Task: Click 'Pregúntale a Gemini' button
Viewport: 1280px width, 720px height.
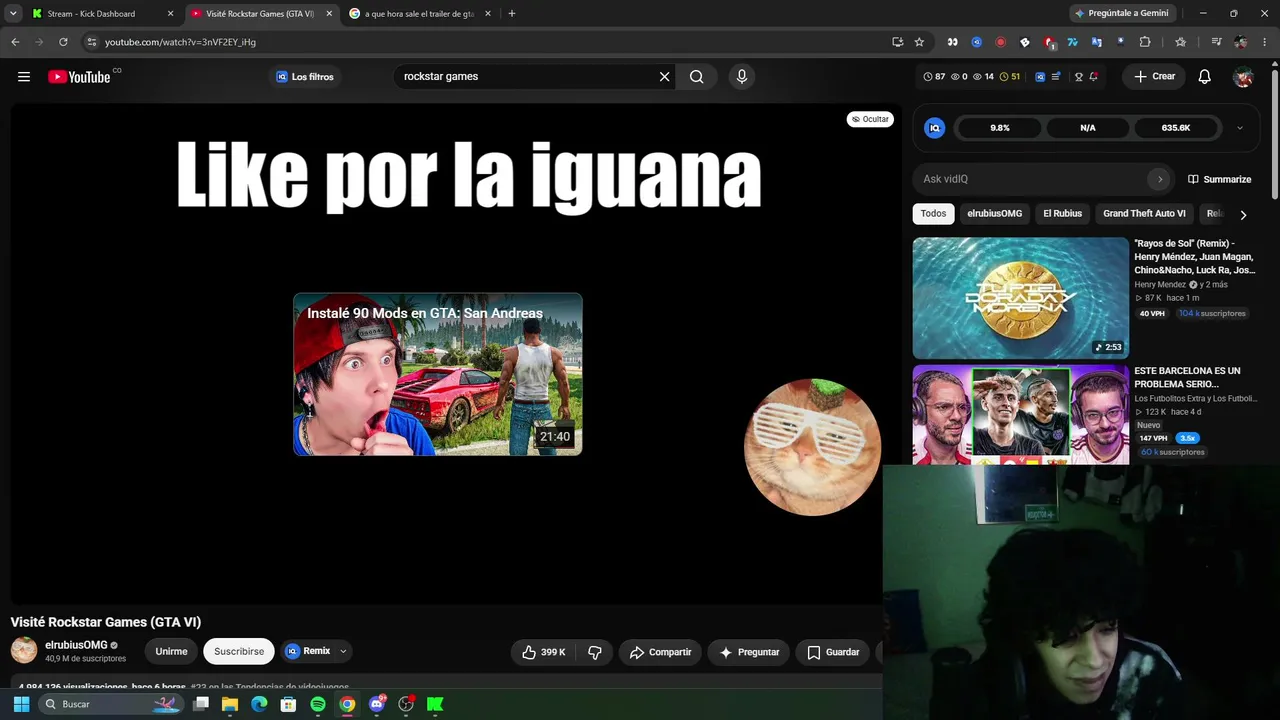Action: click(1121, 14)
